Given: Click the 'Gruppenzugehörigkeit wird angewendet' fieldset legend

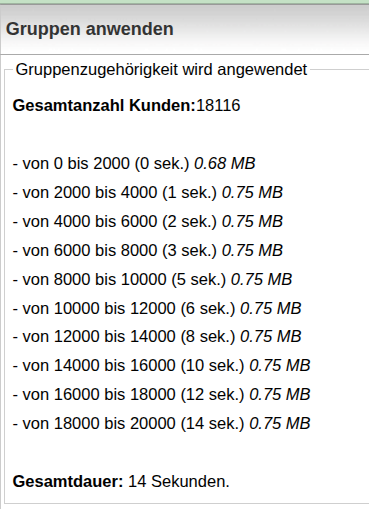Looking at the screenshot, I should click(x=161, y=70).
